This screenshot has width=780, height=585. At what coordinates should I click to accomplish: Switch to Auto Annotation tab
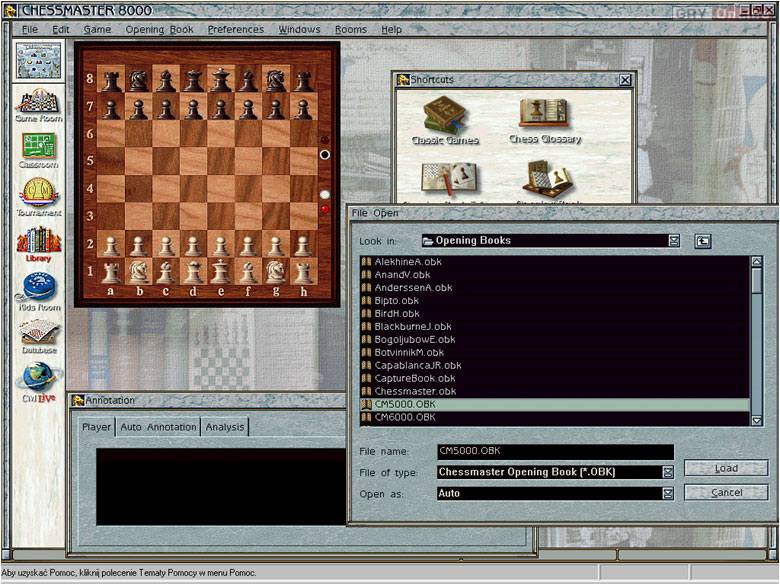tap(158, 427)
